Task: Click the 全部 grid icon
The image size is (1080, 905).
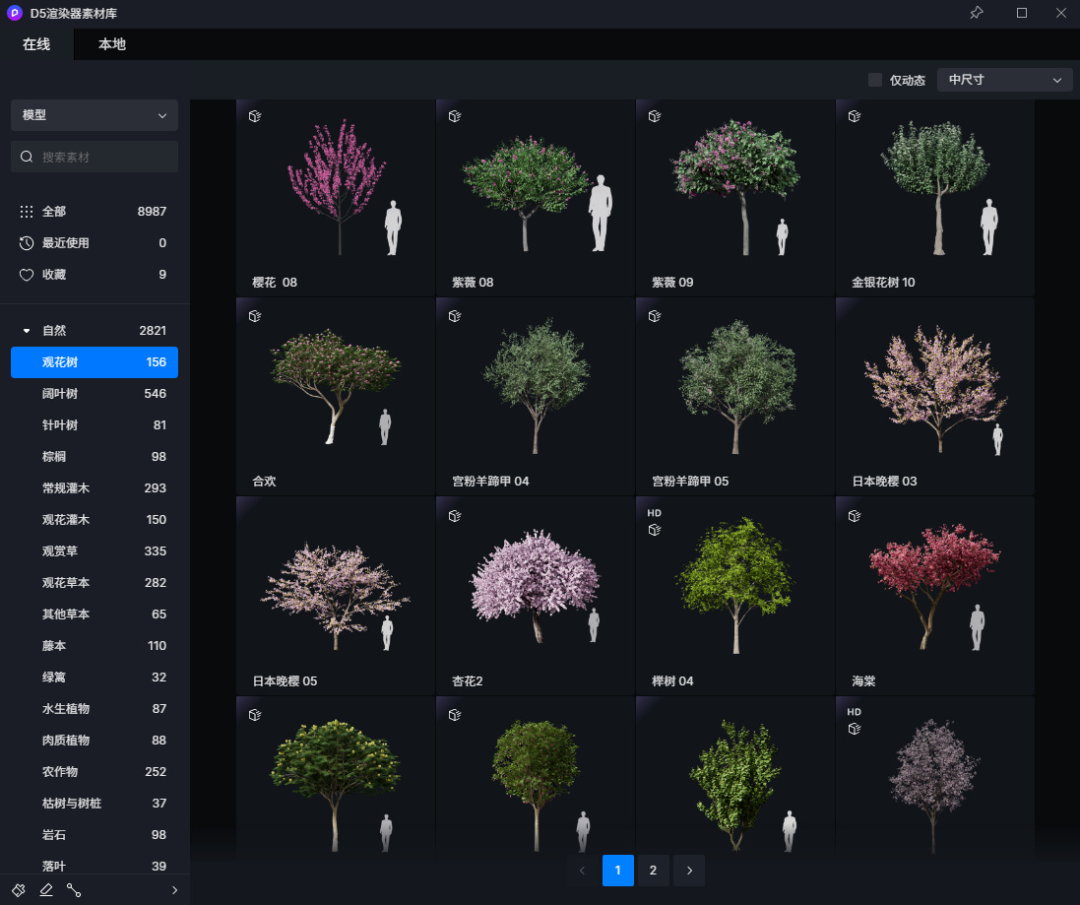Action: 27,212
